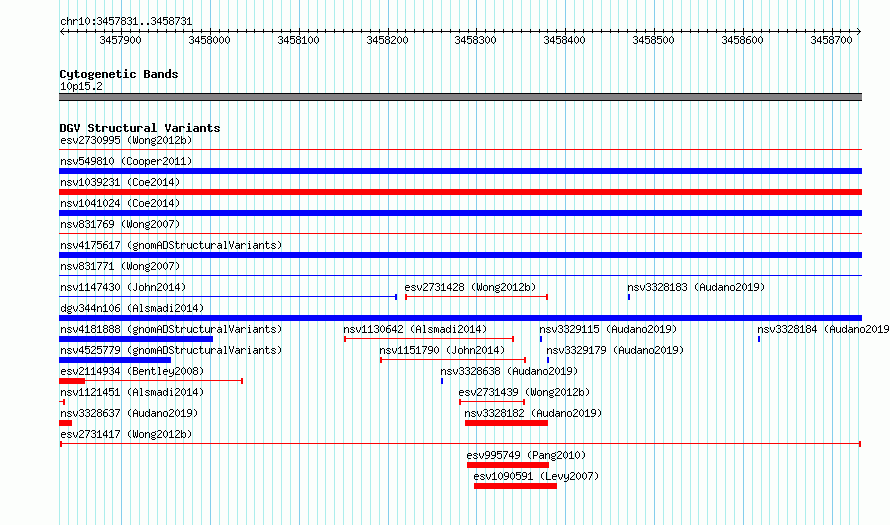Viewport: 890px width, 525px height.
Task: Open the nsv1130642 (Alsmadi2014) label
Action: [415, 329]
